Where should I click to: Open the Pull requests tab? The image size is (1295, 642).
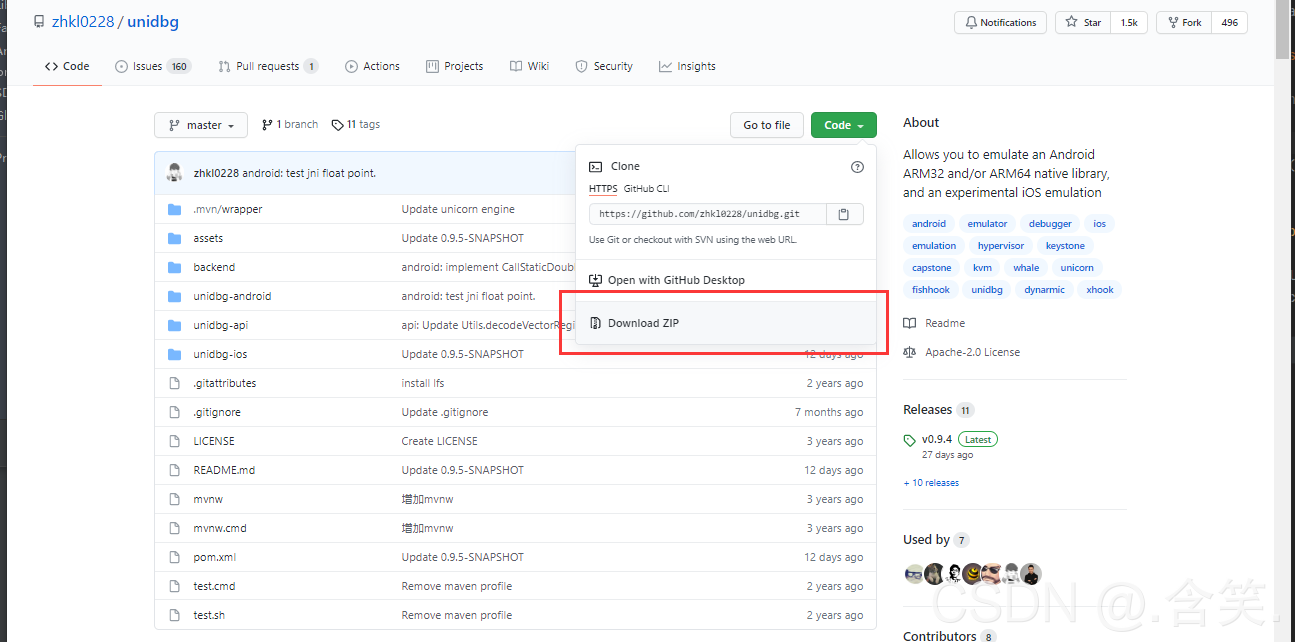268,66
